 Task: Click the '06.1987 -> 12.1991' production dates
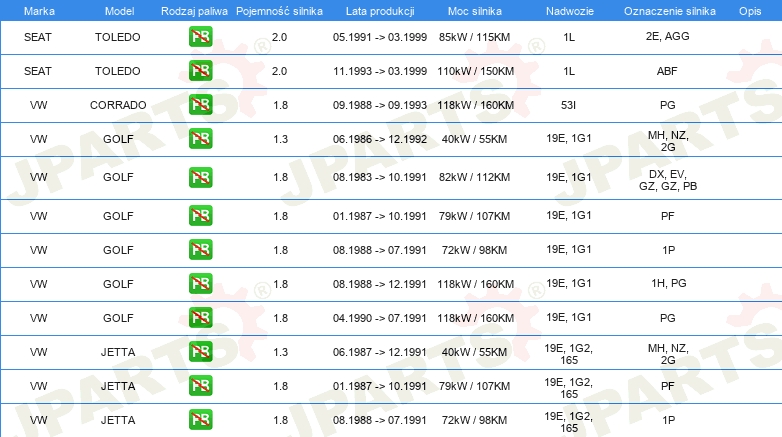pos(380,352)
